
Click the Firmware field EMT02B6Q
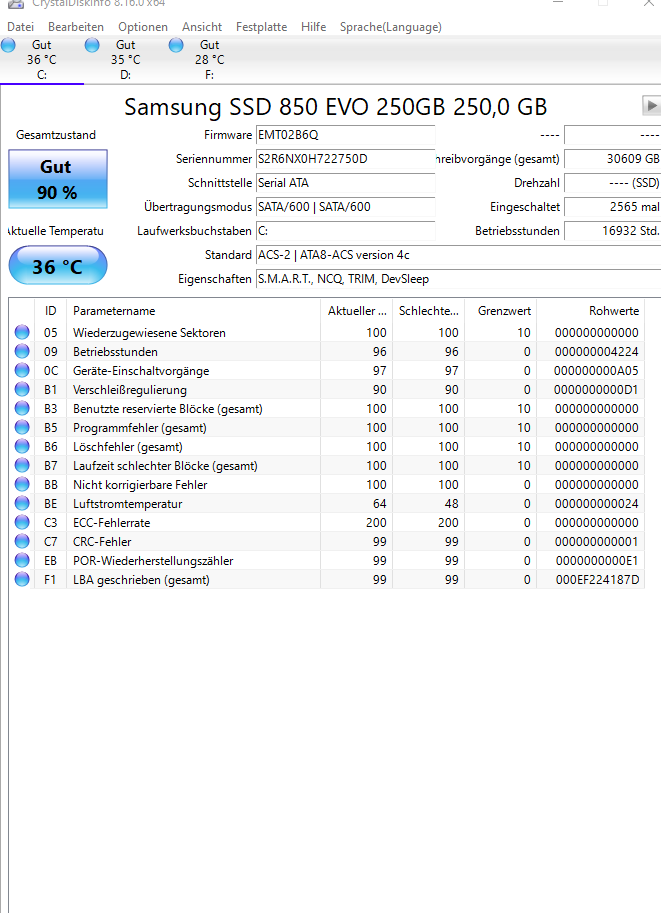click(345, 135)
